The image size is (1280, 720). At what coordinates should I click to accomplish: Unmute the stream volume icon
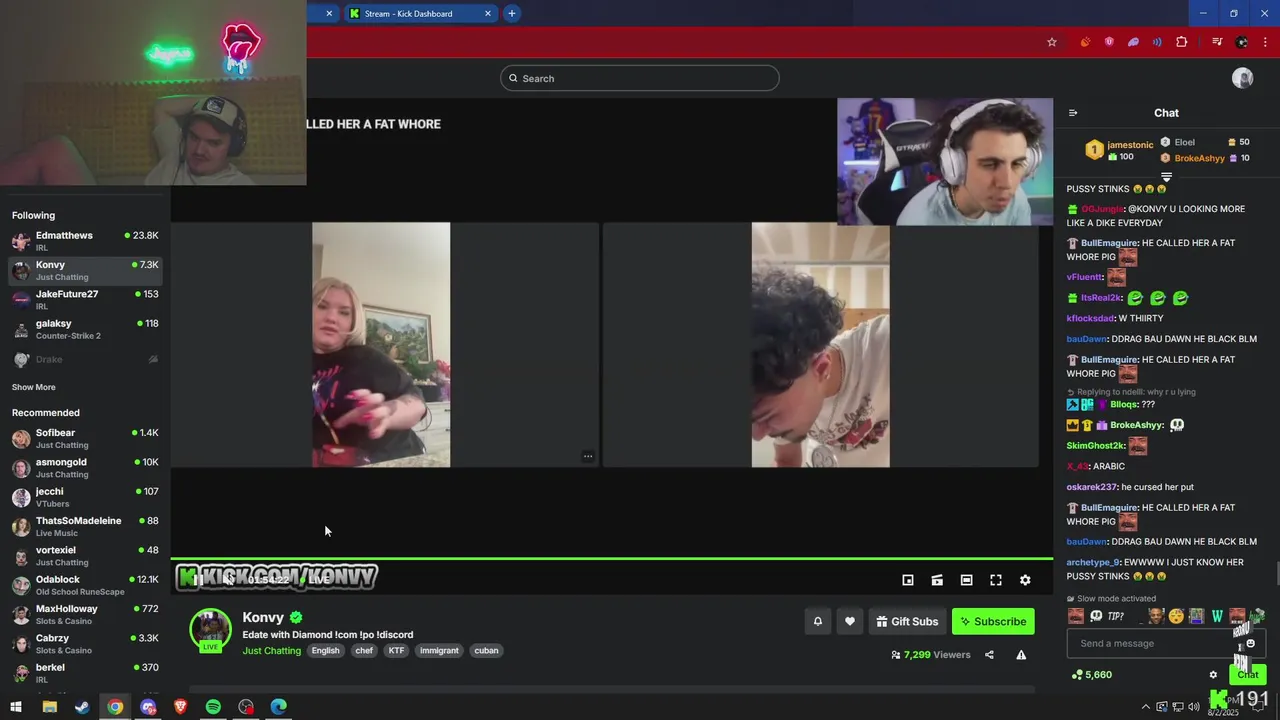click(x=228, y=579)
